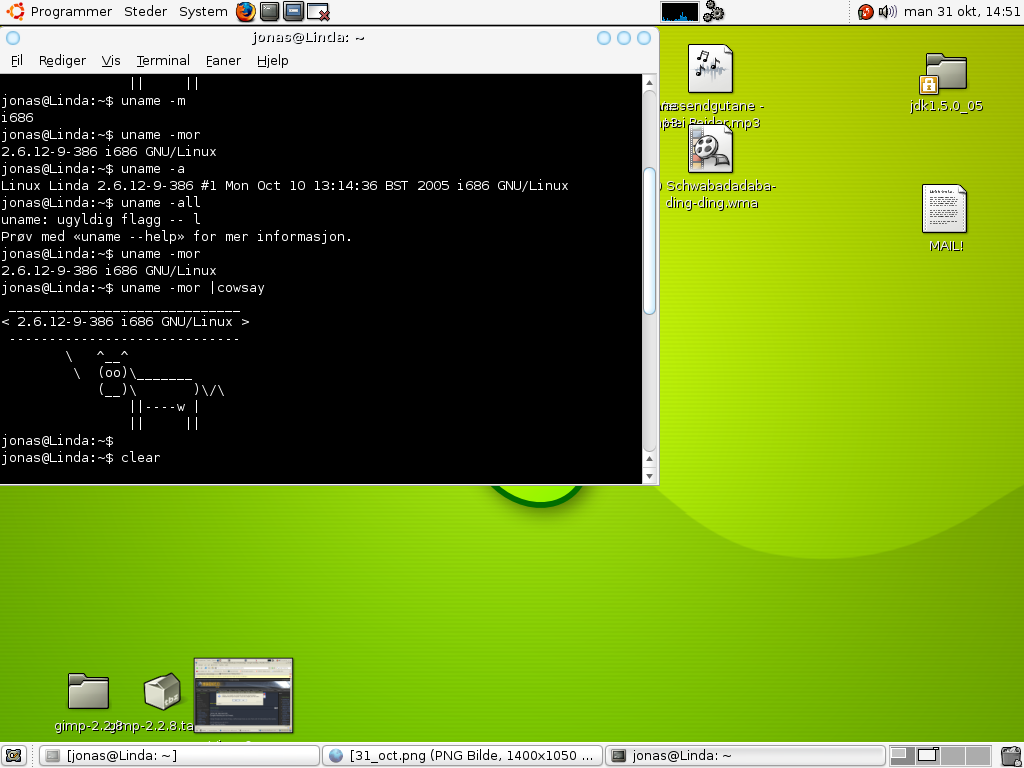Open the system monitor graph applet
This screenshot has height=768, width=1024.
pyautogui.click(x=679, y=12)
